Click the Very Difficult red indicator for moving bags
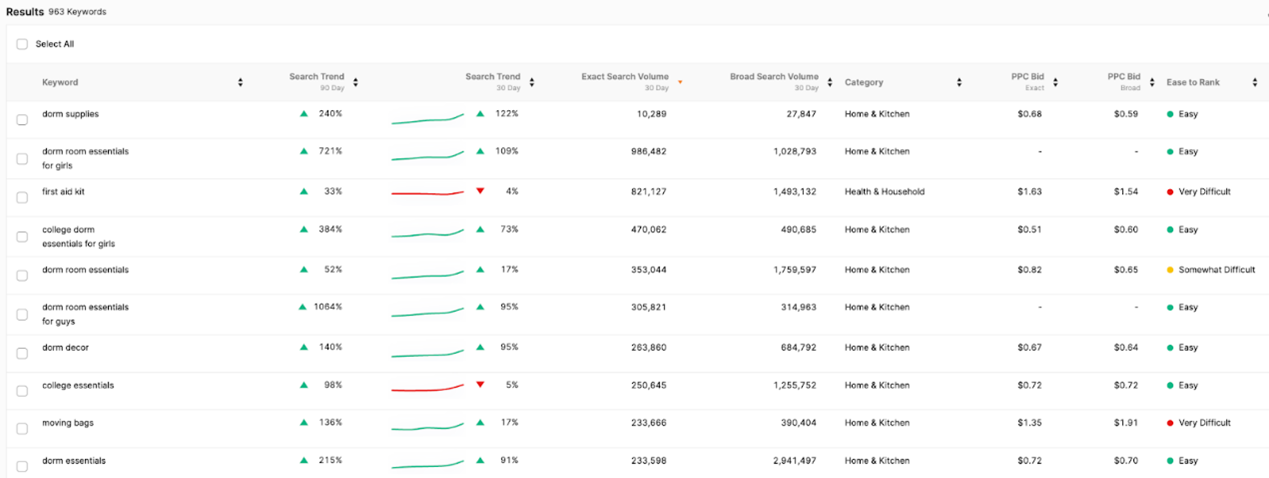This screenshot has height=478, width=1269. pos(1170,423)
